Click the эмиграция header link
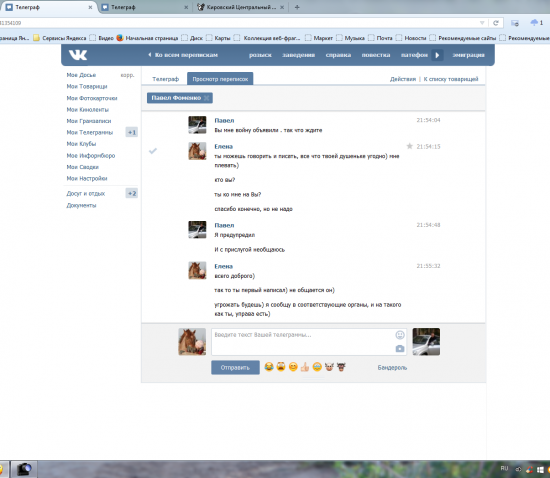 tap(468, 55)
